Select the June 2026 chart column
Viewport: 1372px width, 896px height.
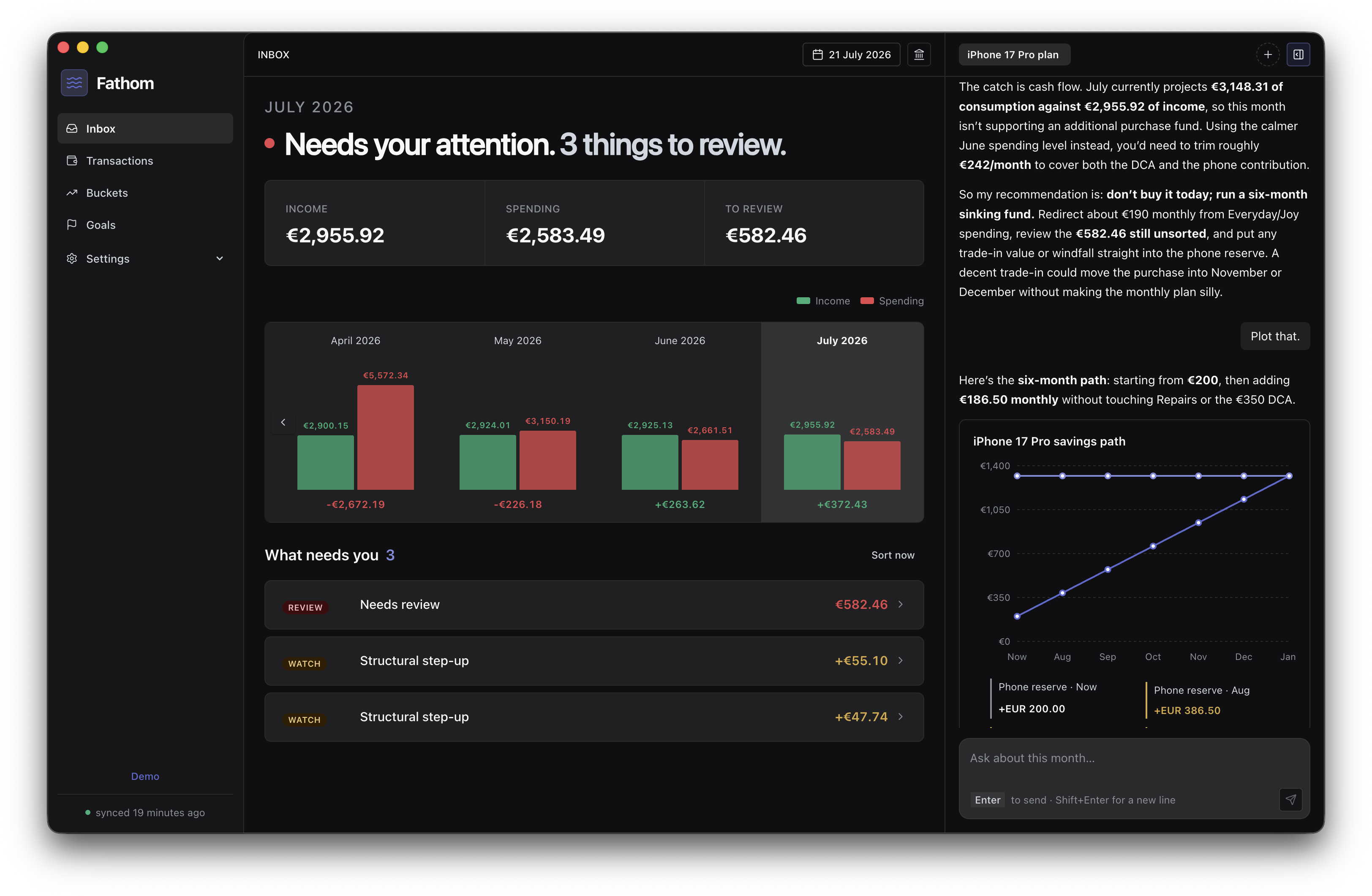[x=680, y=422]
